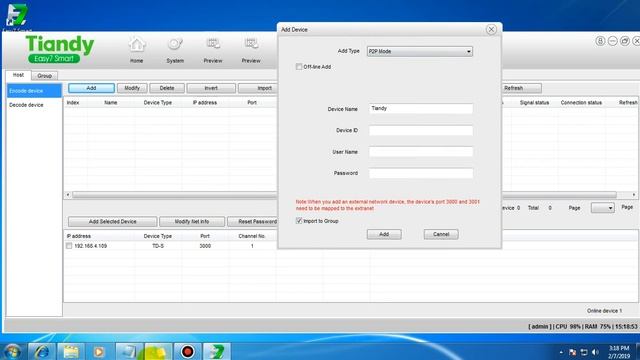Select the Easy7 Smart taskbar icon

pyautogui.click(x=216, y=351)
